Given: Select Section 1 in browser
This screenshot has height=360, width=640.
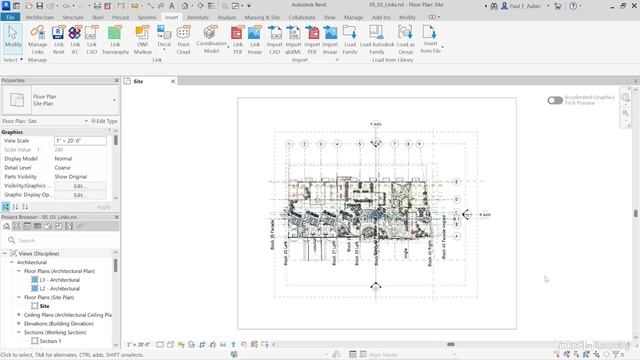Looking at the screenshot, I should coord(51,341).
